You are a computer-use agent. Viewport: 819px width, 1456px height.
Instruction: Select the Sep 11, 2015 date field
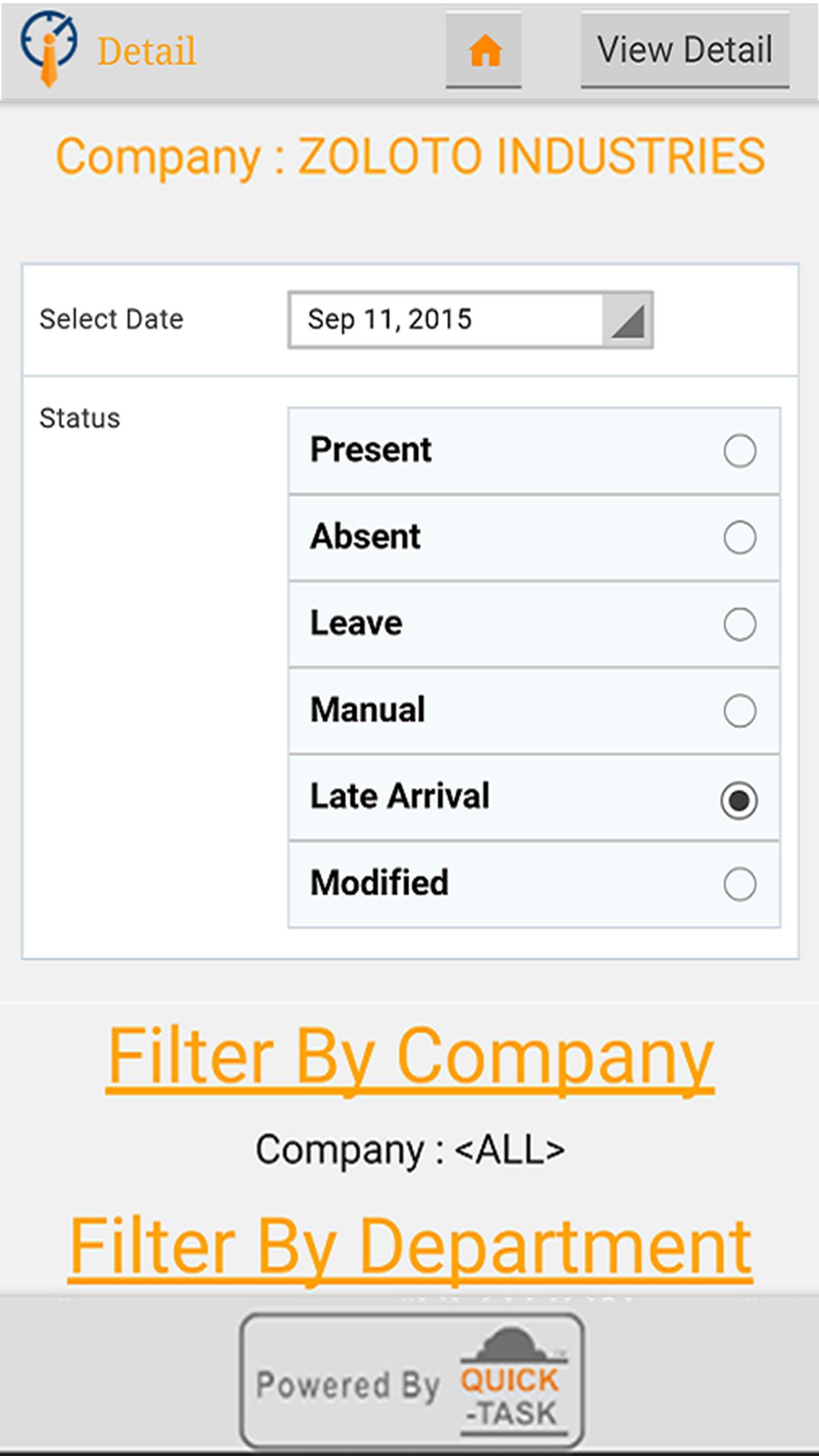tap(470, 320)
